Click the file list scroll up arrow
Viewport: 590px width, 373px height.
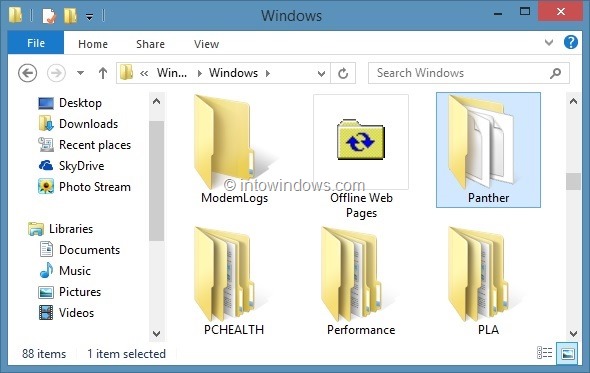[x=573, y=101]
